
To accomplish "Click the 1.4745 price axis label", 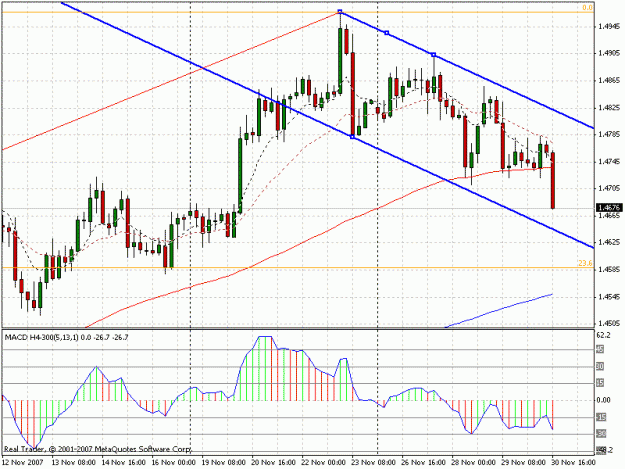I will pos(609,161).
